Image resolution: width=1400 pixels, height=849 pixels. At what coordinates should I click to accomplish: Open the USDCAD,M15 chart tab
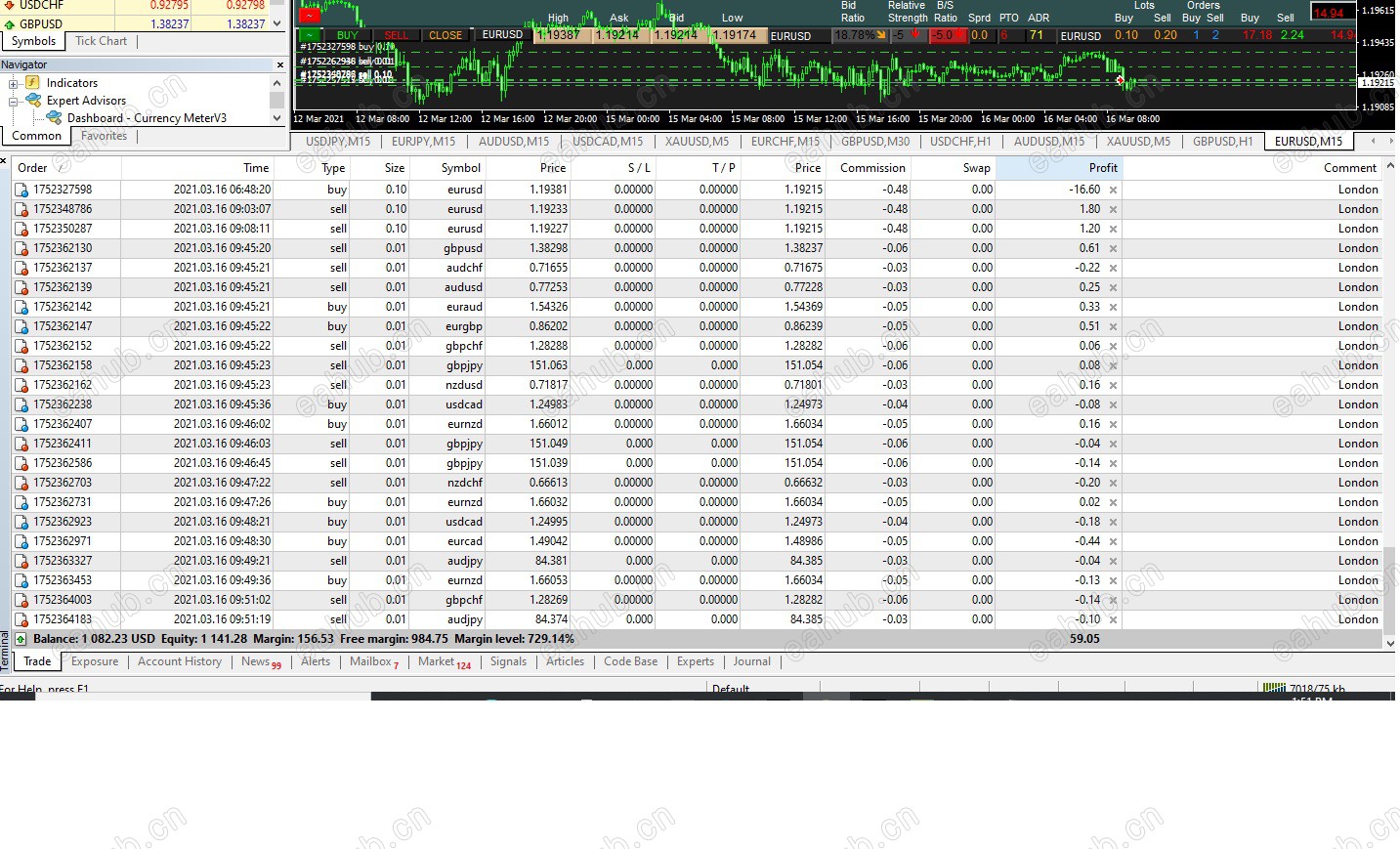click(x=608, y=142)
